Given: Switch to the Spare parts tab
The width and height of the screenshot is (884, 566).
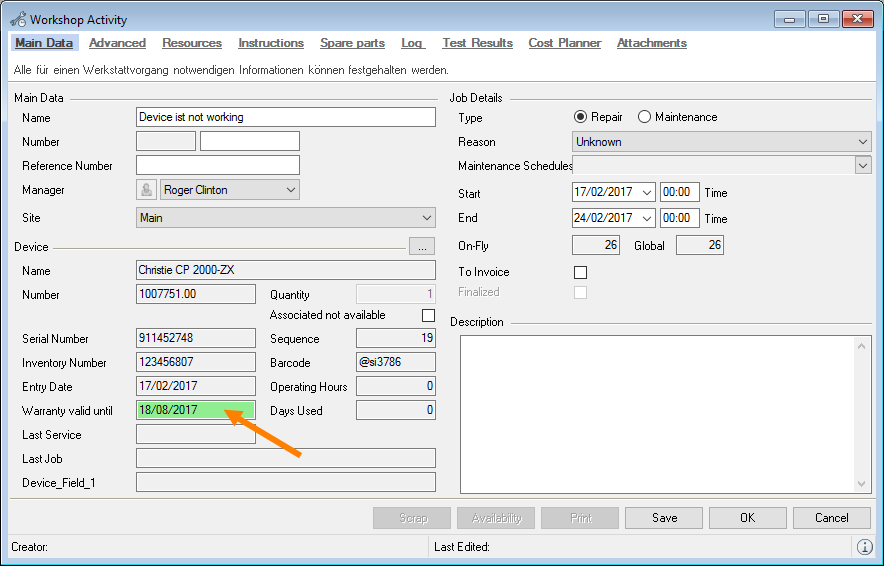Looking at the screenshot, I should (352, 43).
